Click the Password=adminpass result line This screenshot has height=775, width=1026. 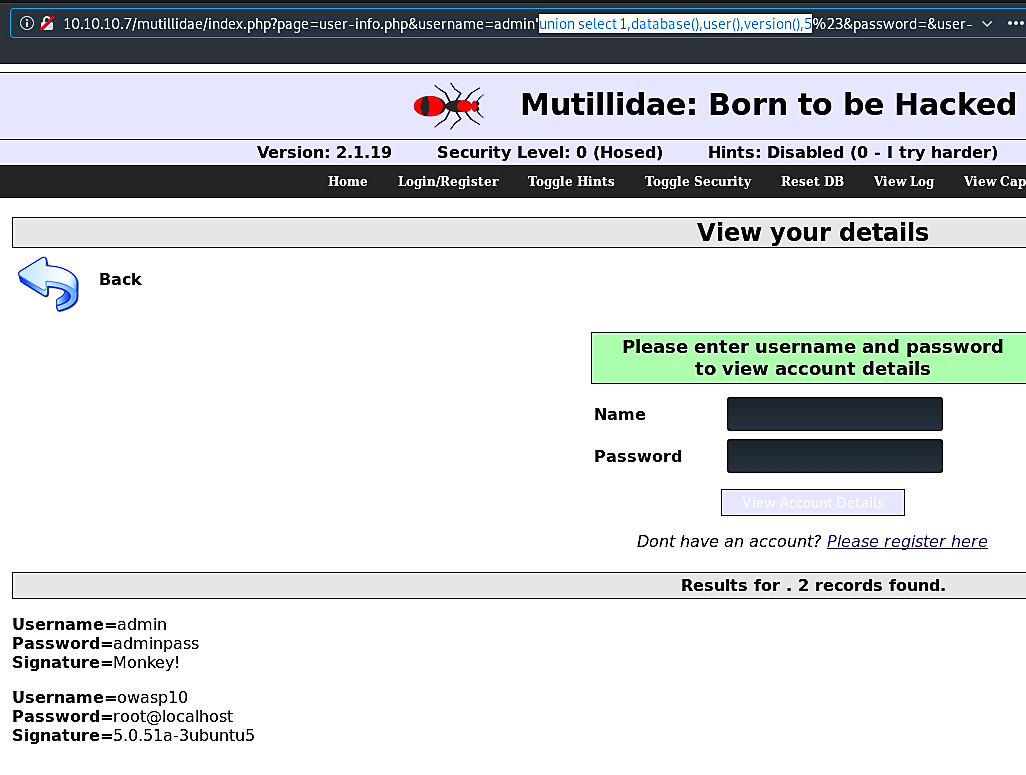coord(105,643)
